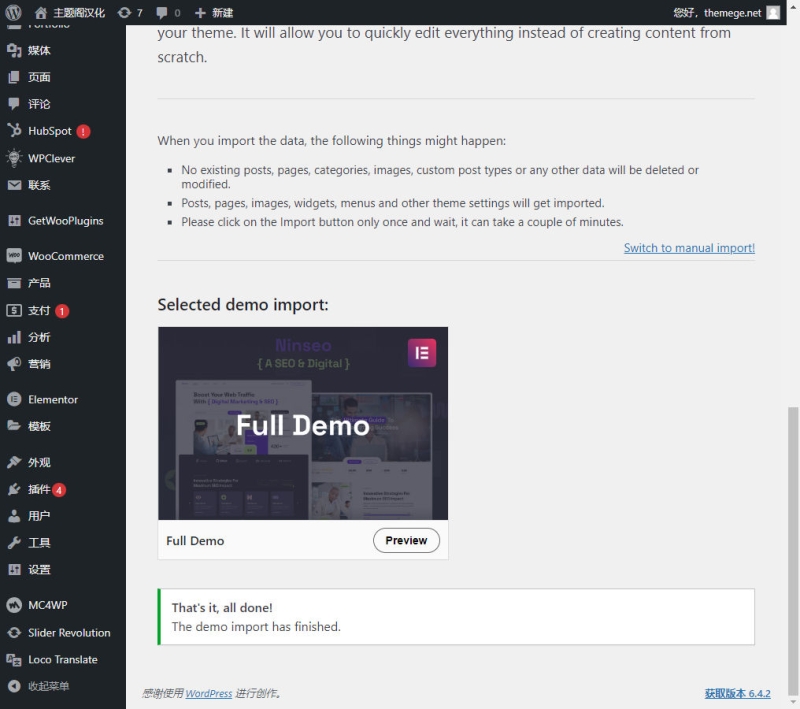The image size is (800, 709).
Task: Click the 页面 pages icon in sidebar
Action: (x=14, y=77)
